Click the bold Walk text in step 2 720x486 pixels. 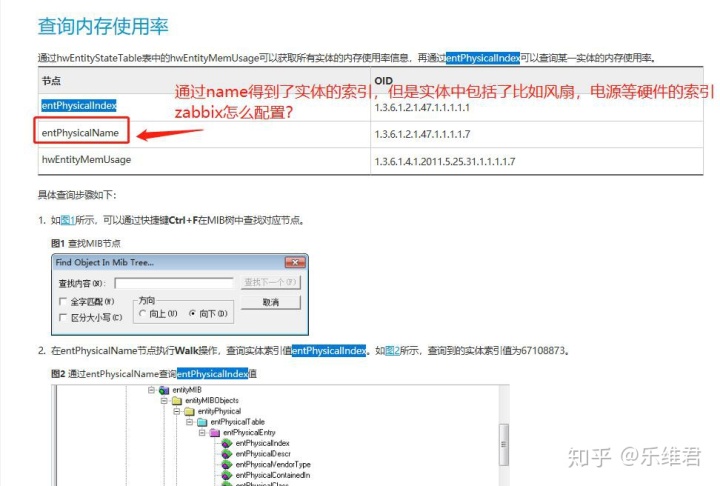[x=187, y=351]
